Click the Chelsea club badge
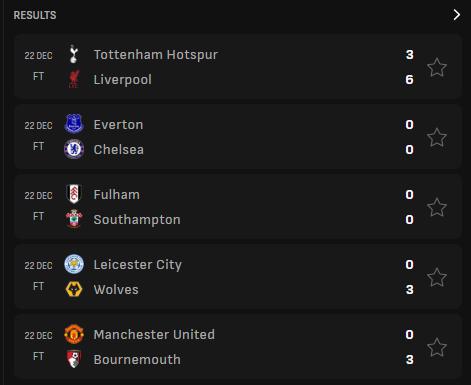This screenshot has width=471, height=385. tap(74, 149)
